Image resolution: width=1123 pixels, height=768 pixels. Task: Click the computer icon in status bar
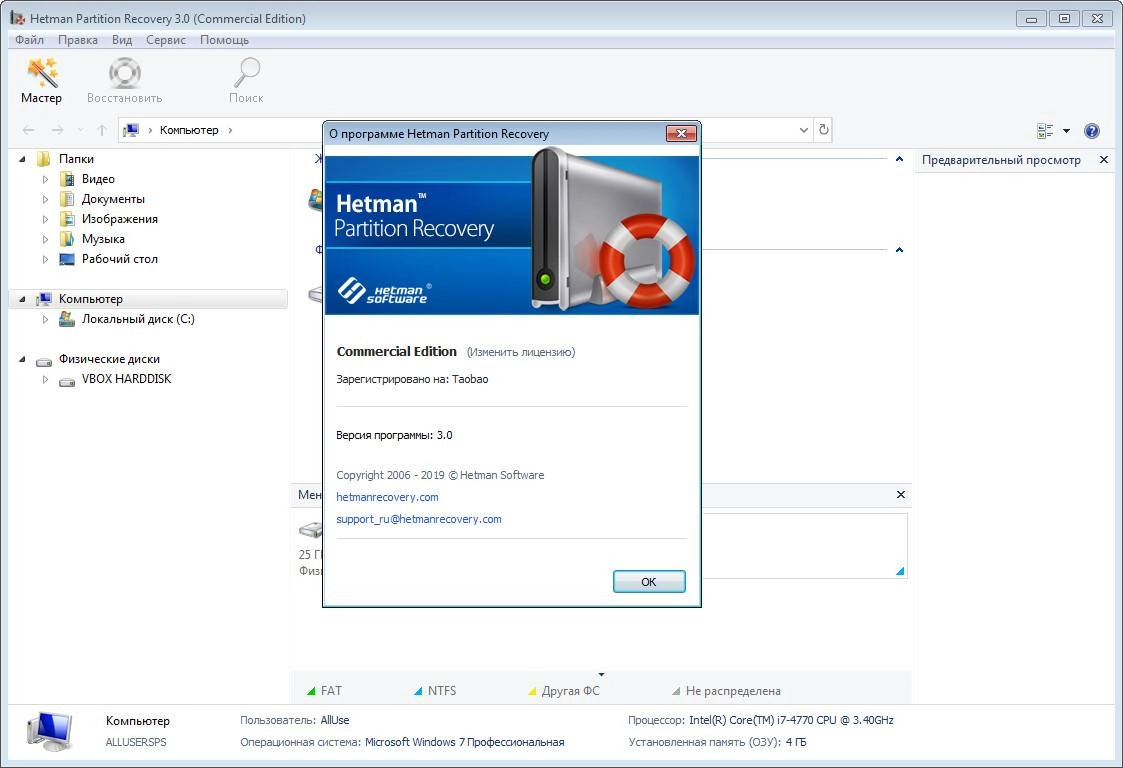(x=49, y=731)
